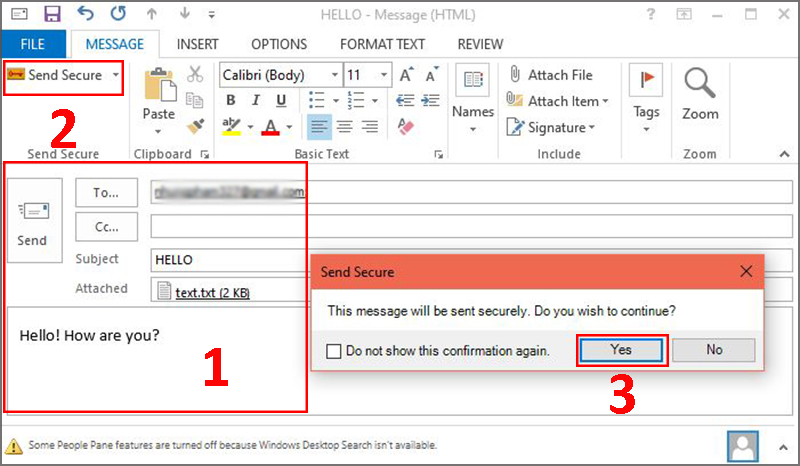Switch to the REVIEW tab
Viewport: 800px width, 466px height.
pyautogui.click(x=480, y=44)
